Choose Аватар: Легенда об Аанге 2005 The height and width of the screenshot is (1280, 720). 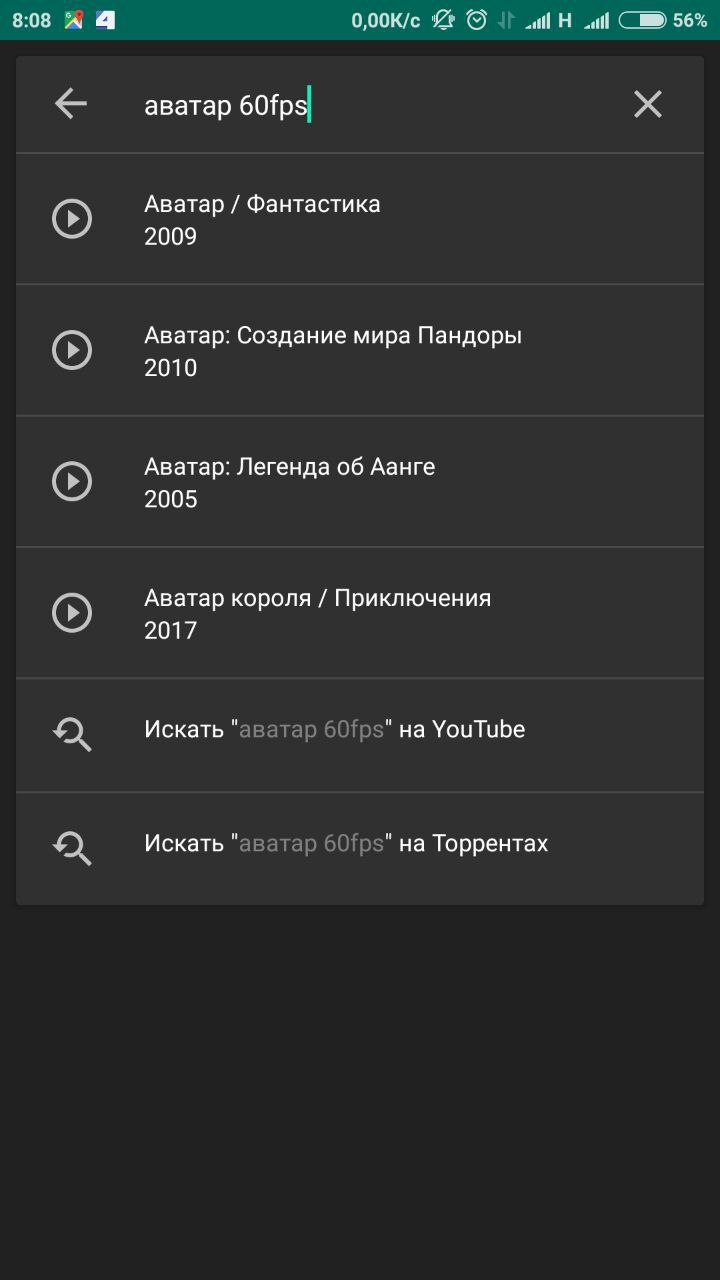tap(360, 481)
